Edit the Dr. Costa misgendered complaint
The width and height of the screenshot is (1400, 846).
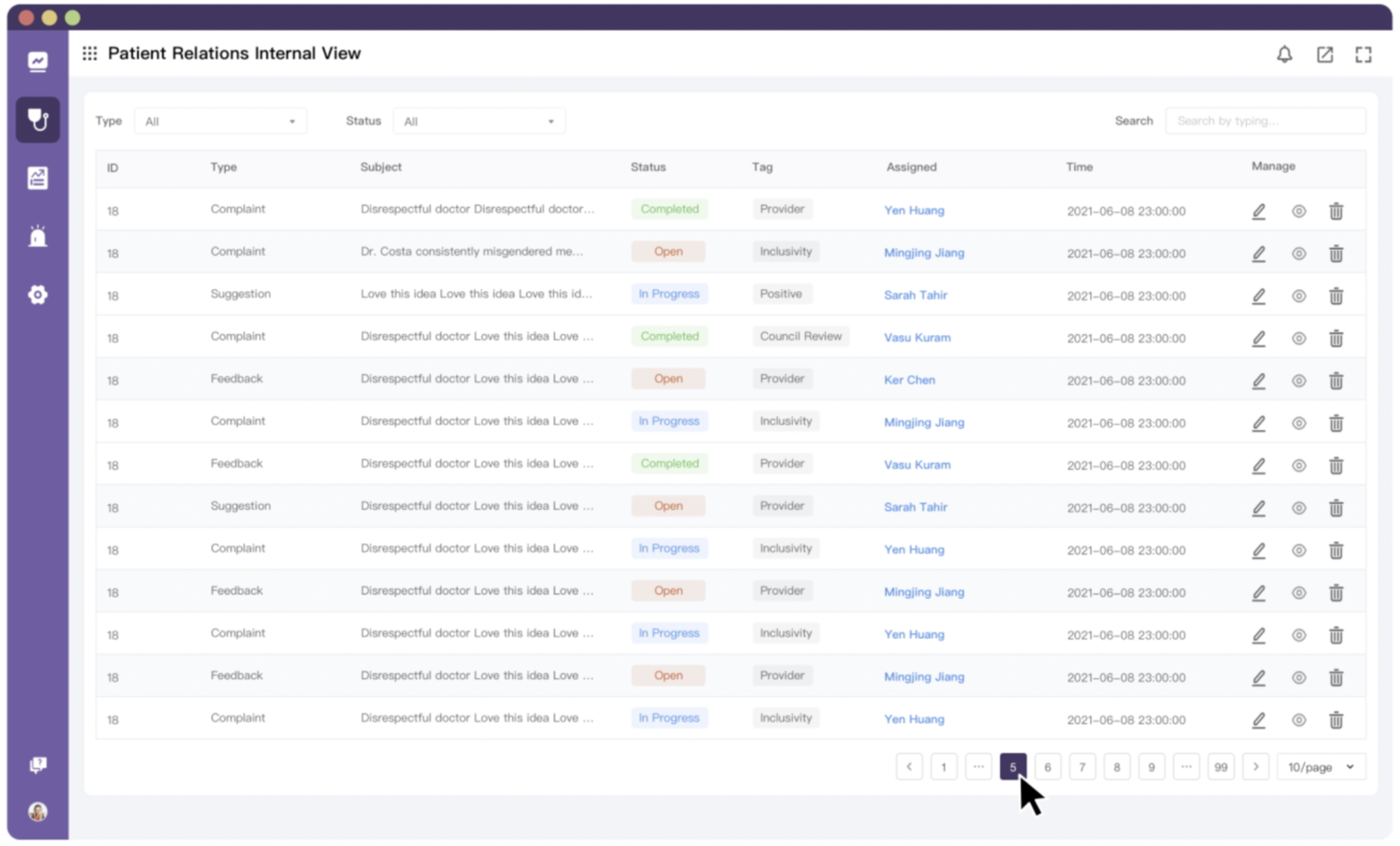point(1259,254)
